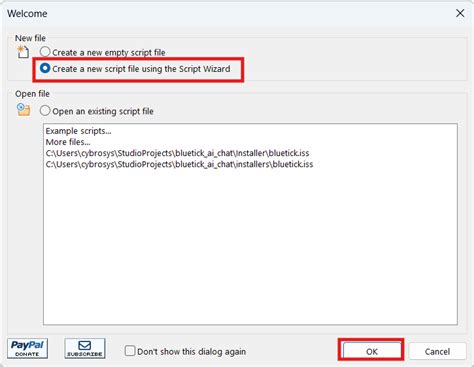Click the new document icon under New file
This screenshot has width=474, height=367.
click(23, 52)
